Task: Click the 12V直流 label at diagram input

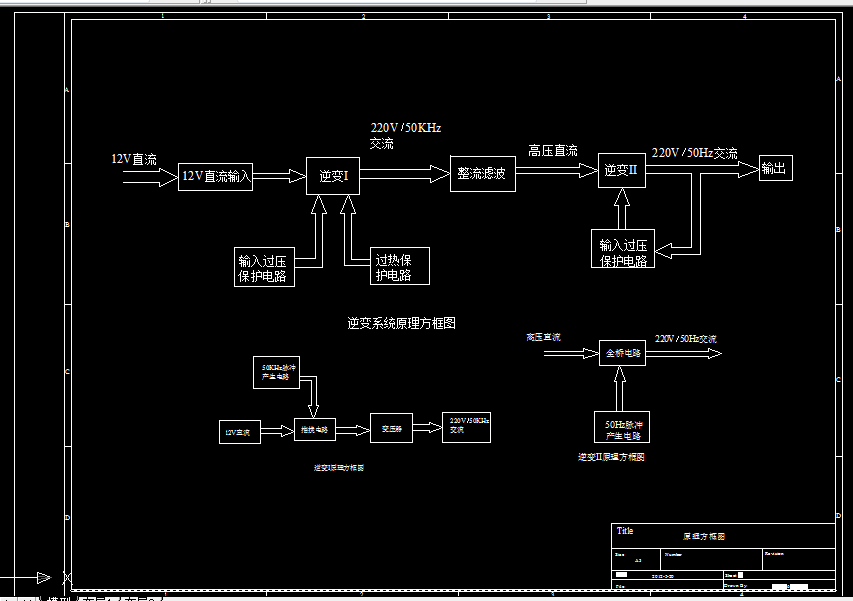Action: tap(134, 159)
